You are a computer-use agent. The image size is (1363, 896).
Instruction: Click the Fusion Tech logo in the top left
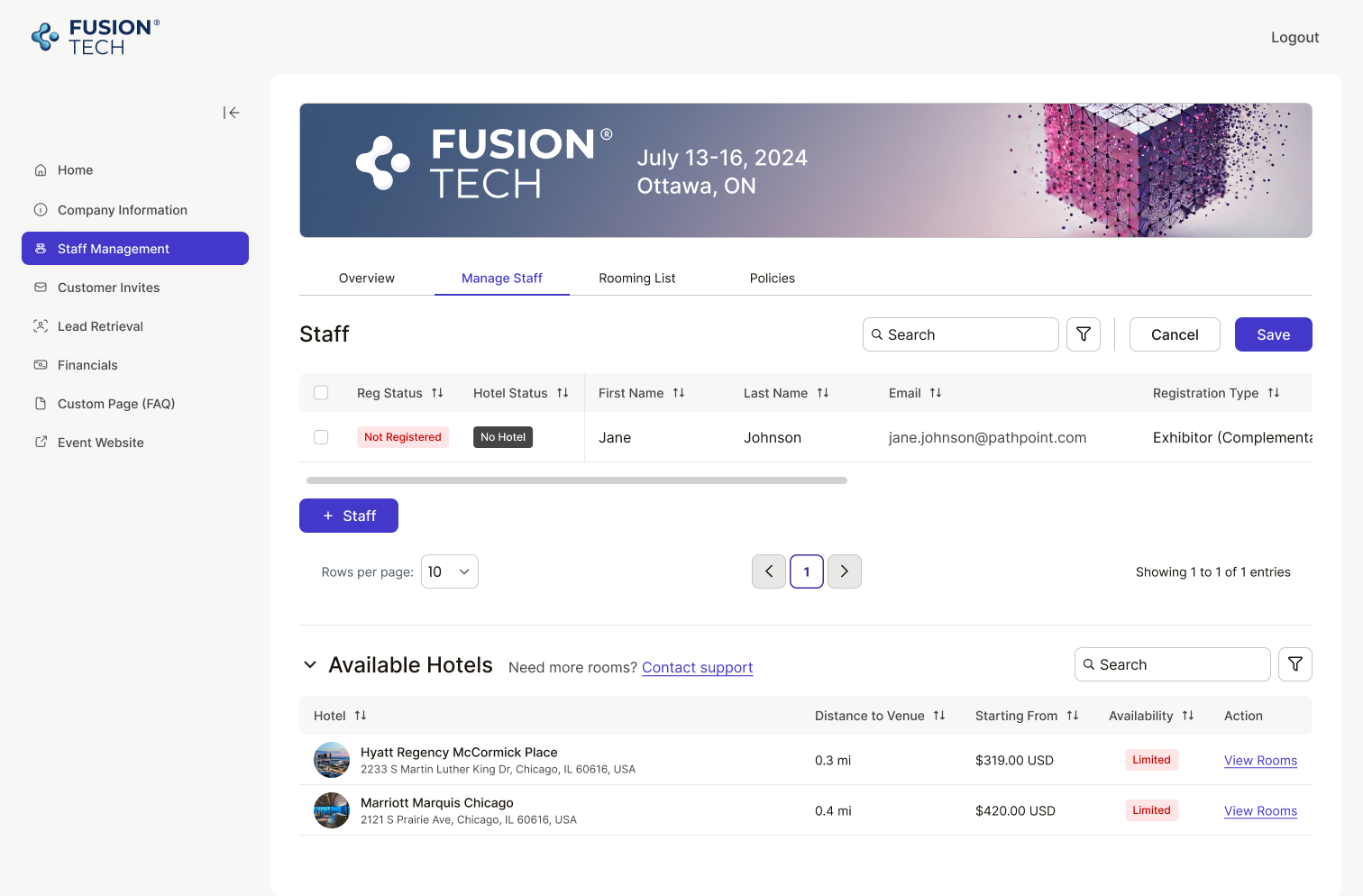96,37
